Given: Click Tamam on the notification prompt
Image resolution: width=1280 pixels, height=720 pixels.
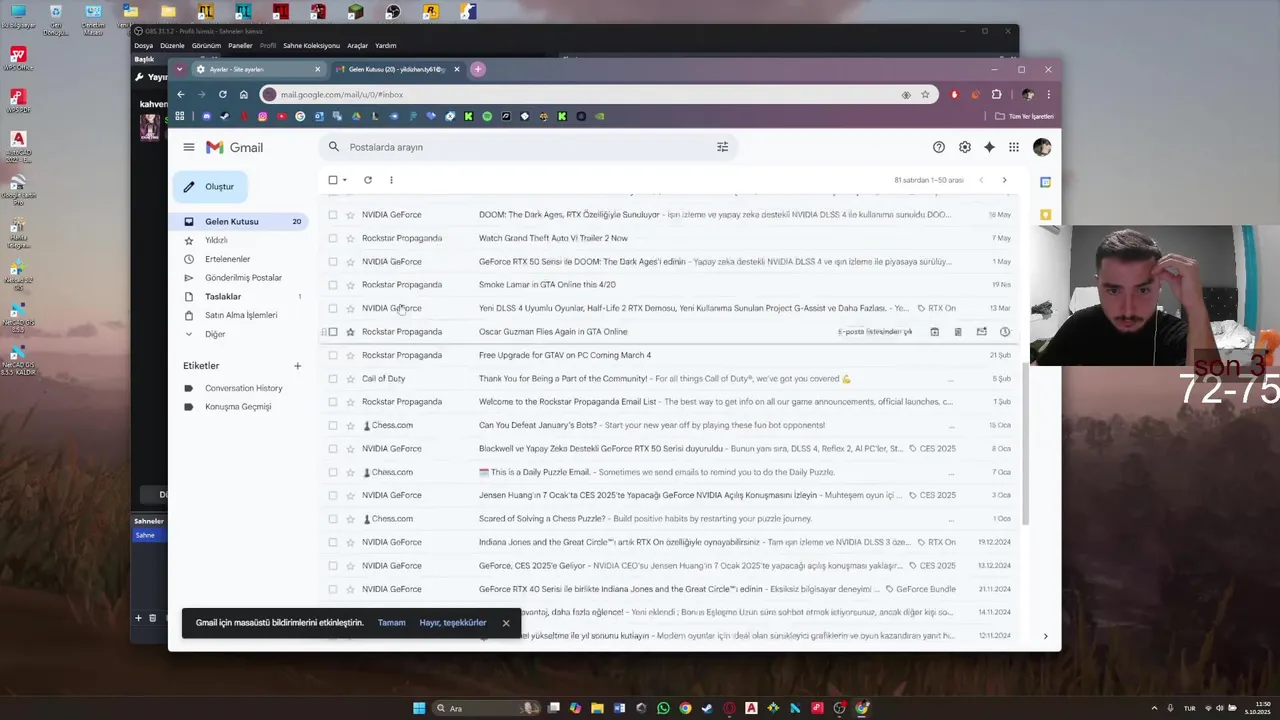Looking at the screenshot, I should click(x=392, y=623).
